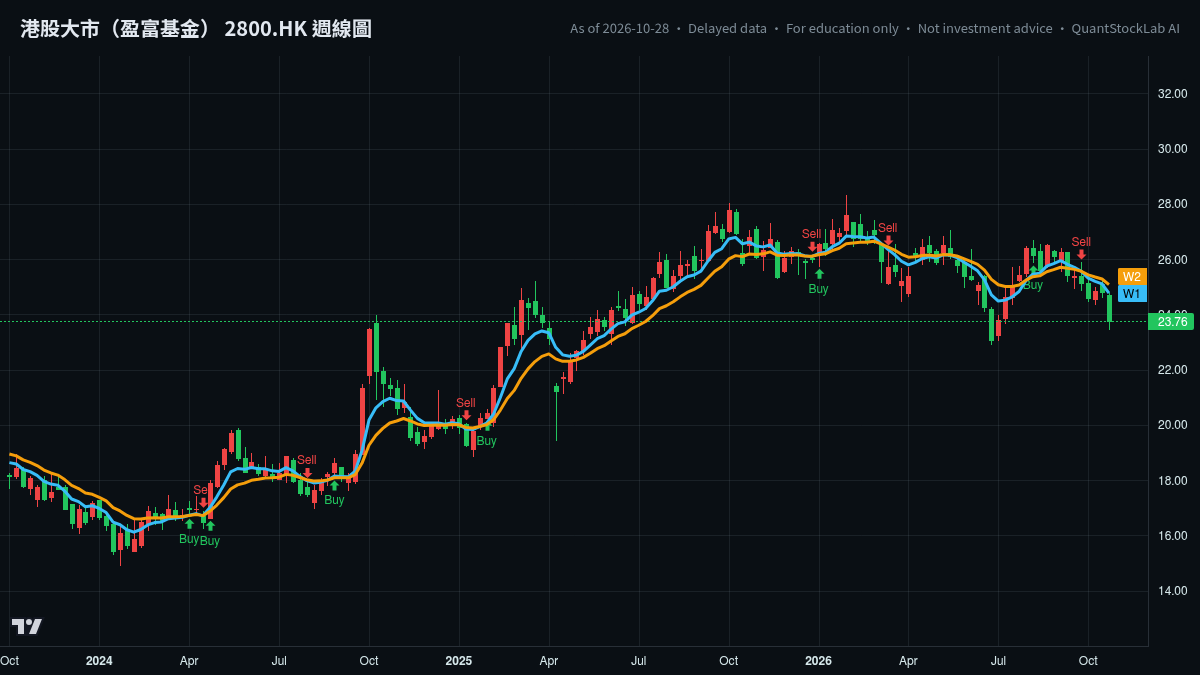Select the blue W1 line label
This screenshot has height=675, width=1200.
(1132, 294)
